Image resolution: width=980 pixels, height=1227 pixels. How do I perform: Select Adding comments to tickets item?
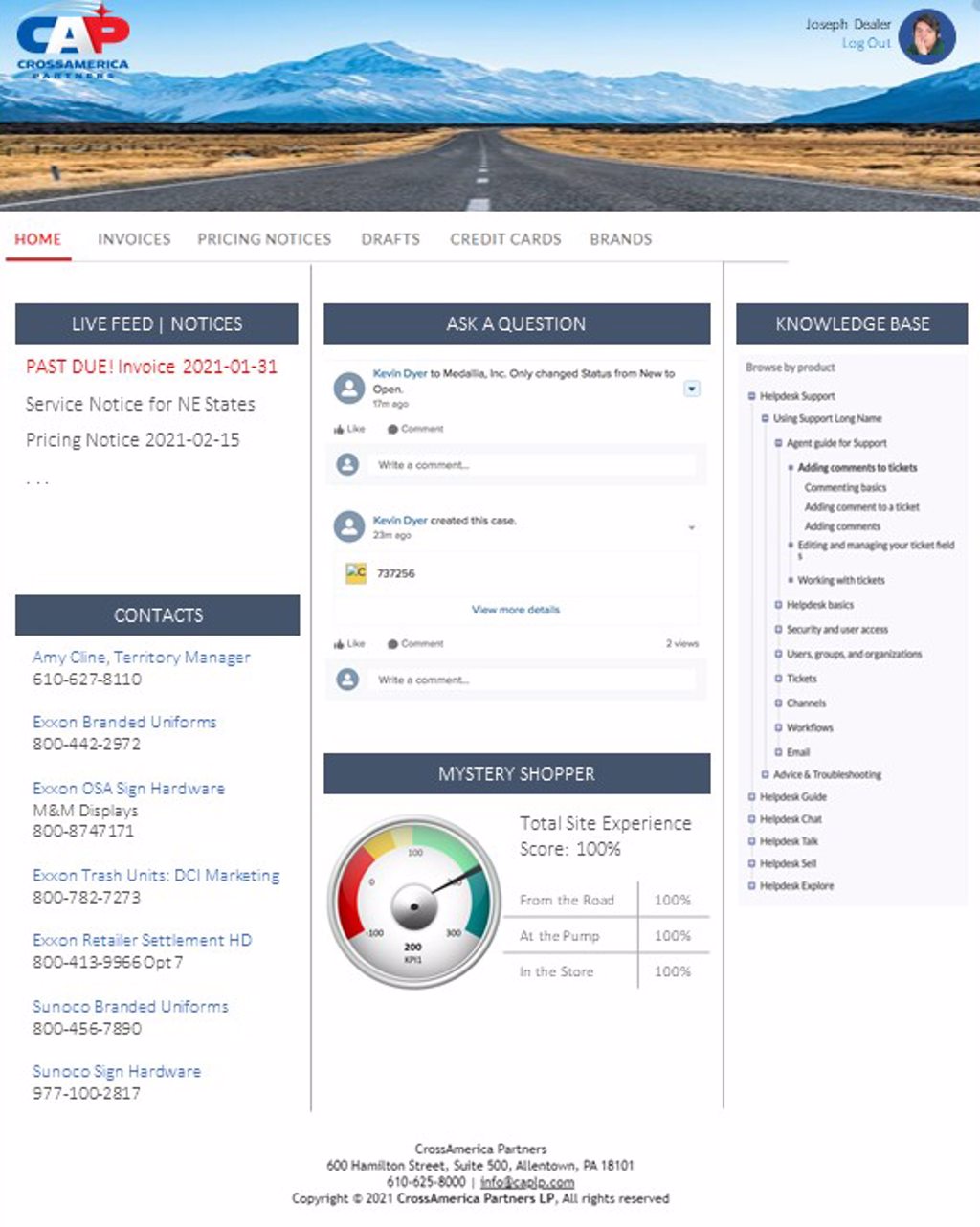(x=857, y=468)
